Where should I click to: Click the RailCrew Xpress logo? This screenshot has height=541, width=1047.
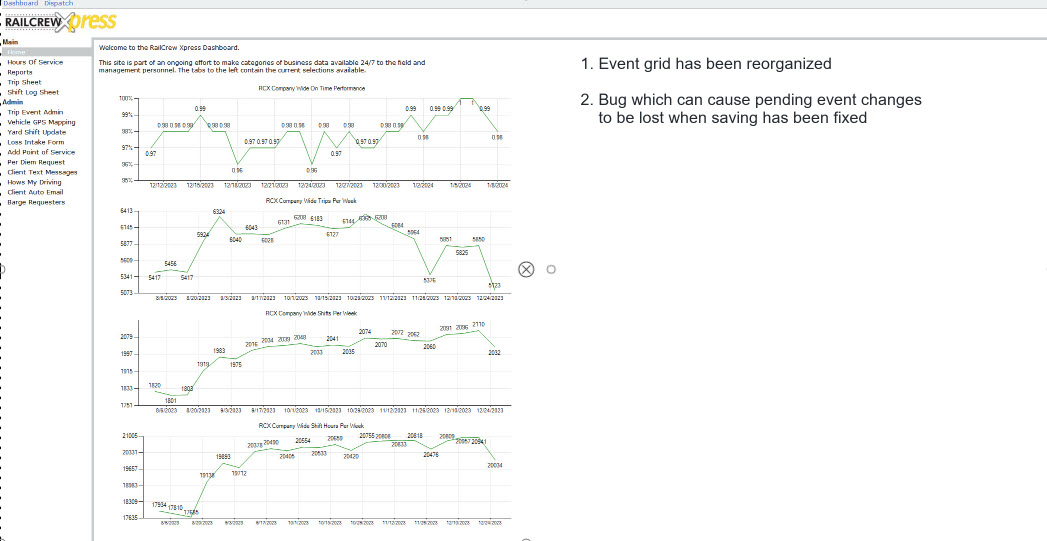[61, 23]
